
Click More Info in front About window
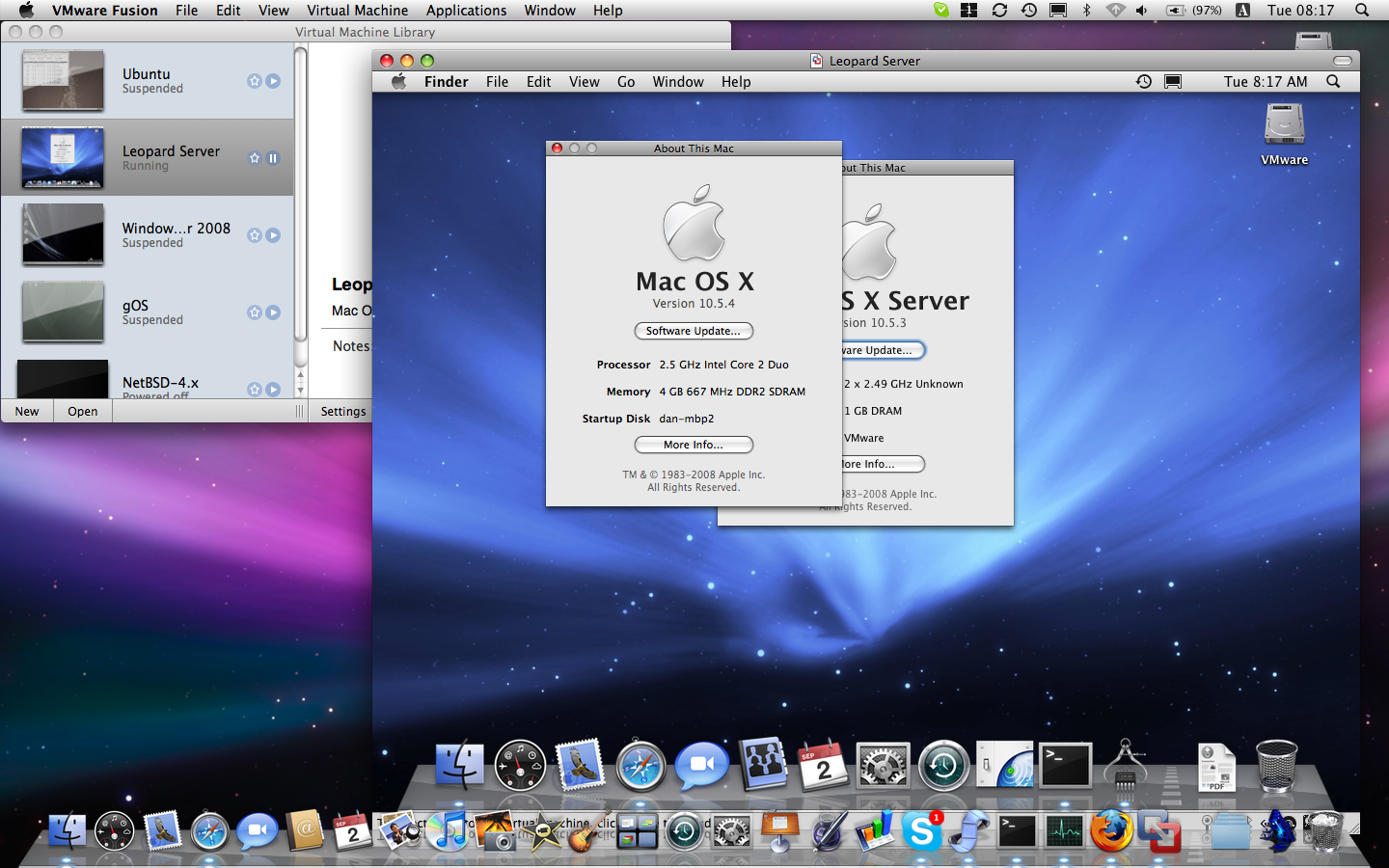click(x=694, y=445)
